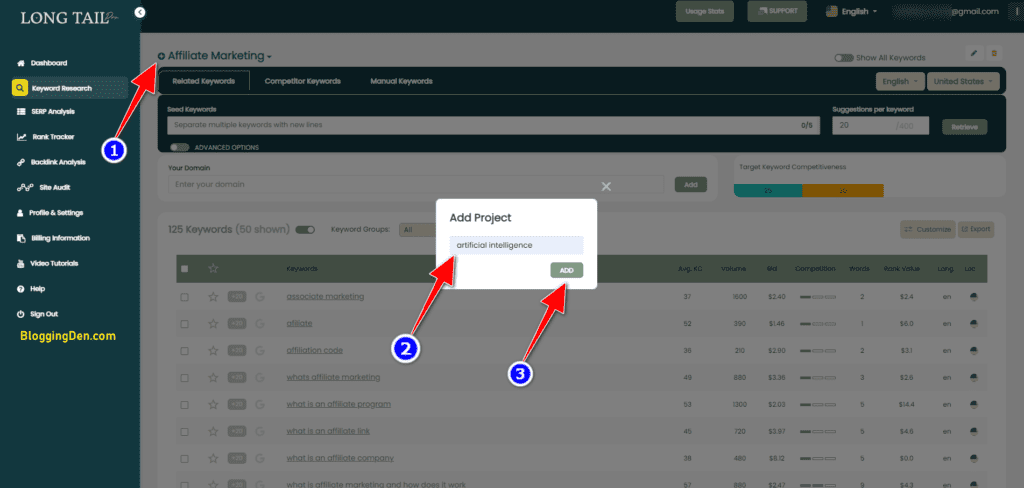This screenshot has height=488, width=1024.
Task: Collapse the sidebar with the arrow icon
Action: tap(140, 12)
